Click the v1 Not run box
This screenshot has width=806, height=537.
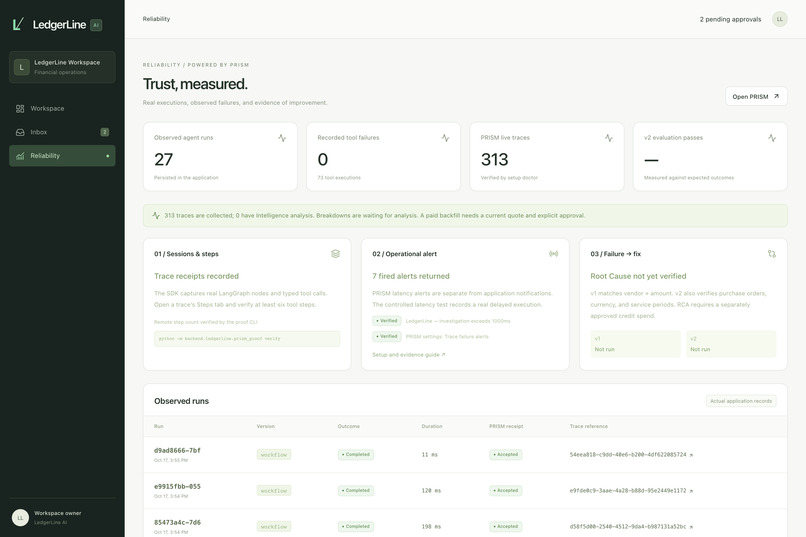[x=635, y=344]
